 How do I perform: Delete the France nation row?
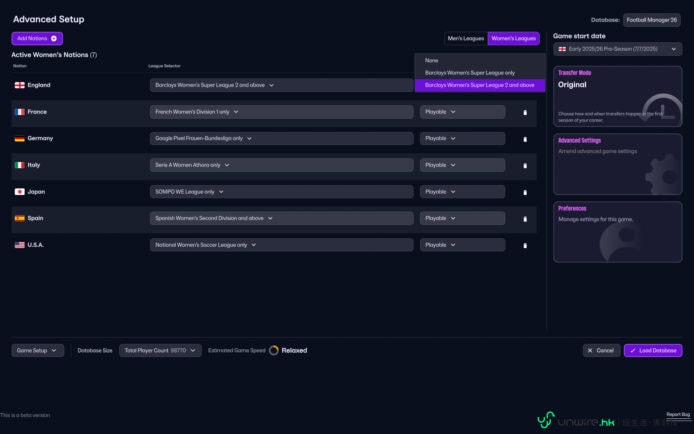(x=525, y=112)
